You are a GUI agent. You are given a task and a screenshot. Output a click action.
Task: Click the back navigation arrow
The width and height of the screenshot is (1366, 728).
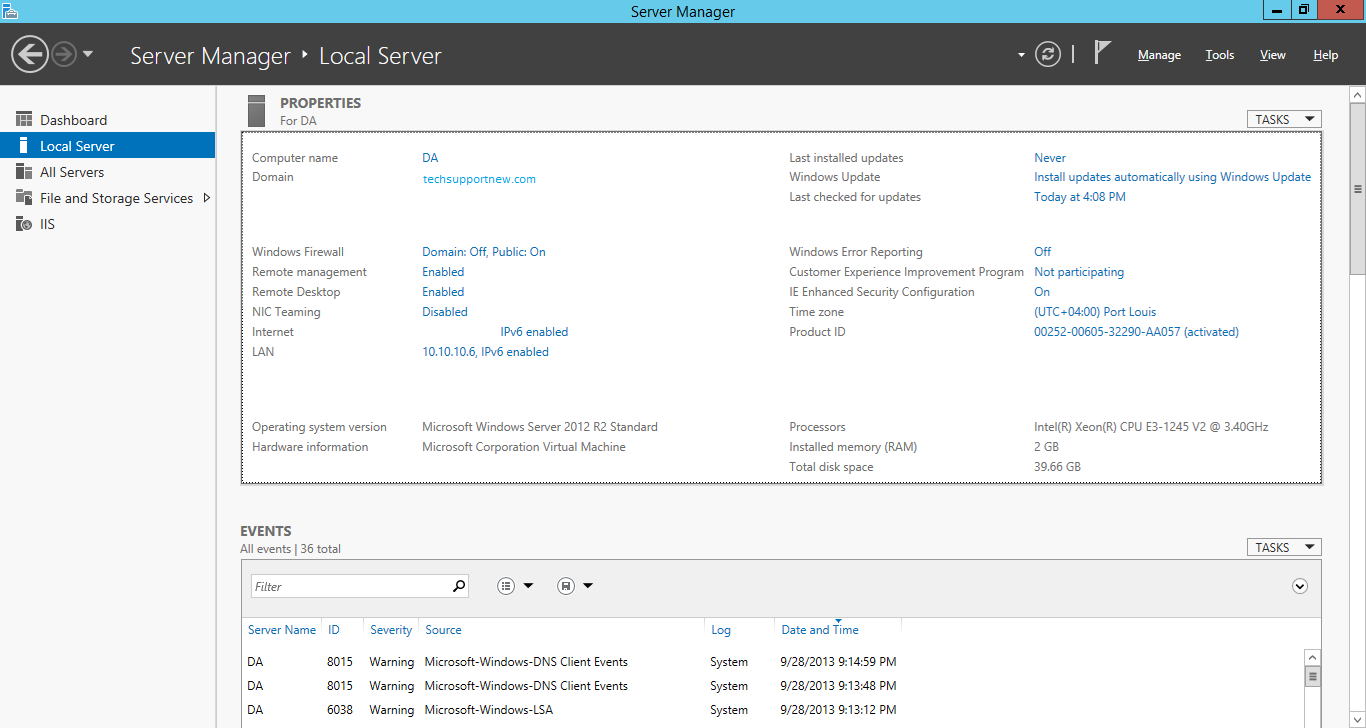(30, 54)
